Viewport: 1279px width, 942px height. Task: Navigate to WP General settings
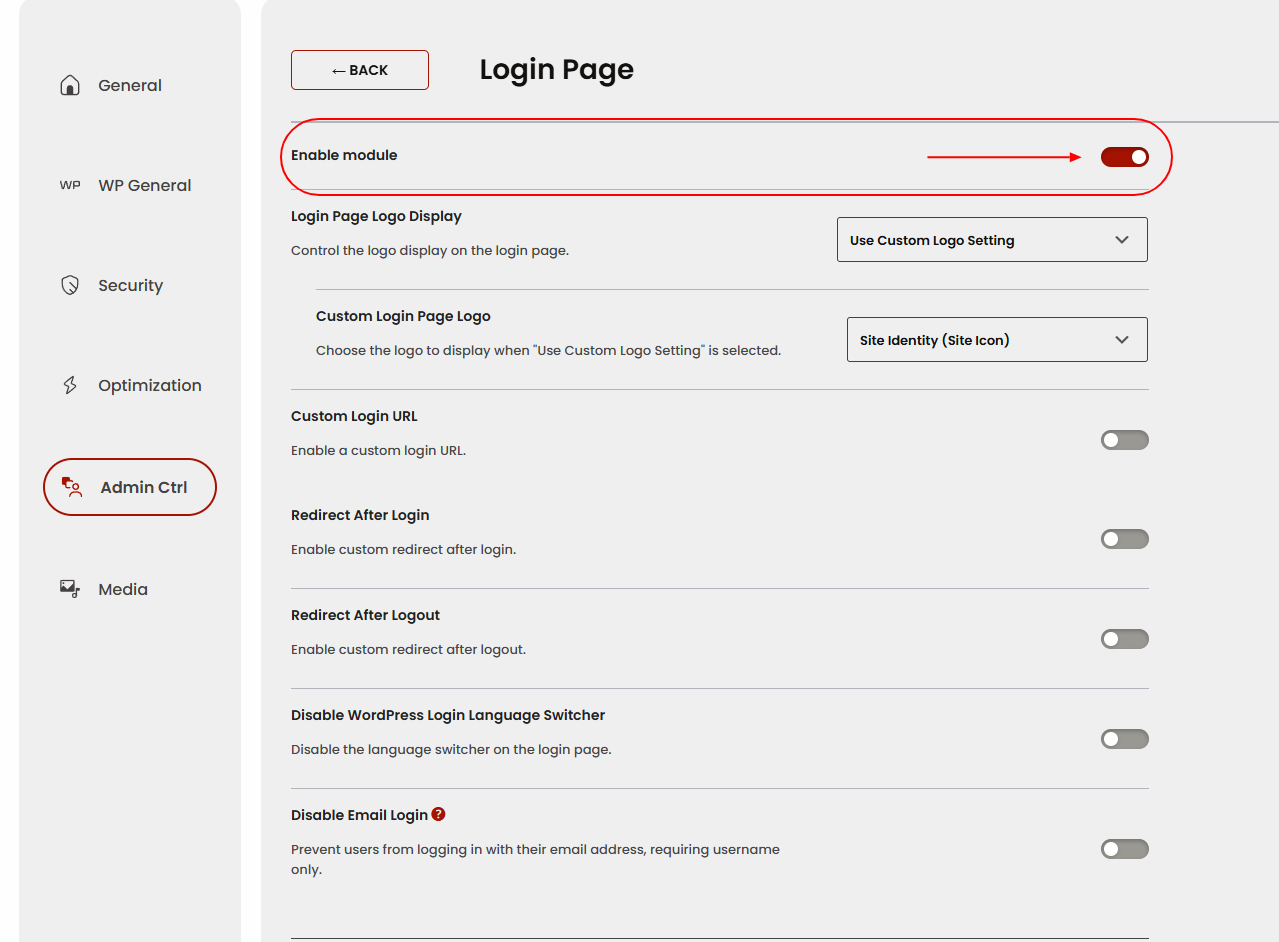[144, 185]
